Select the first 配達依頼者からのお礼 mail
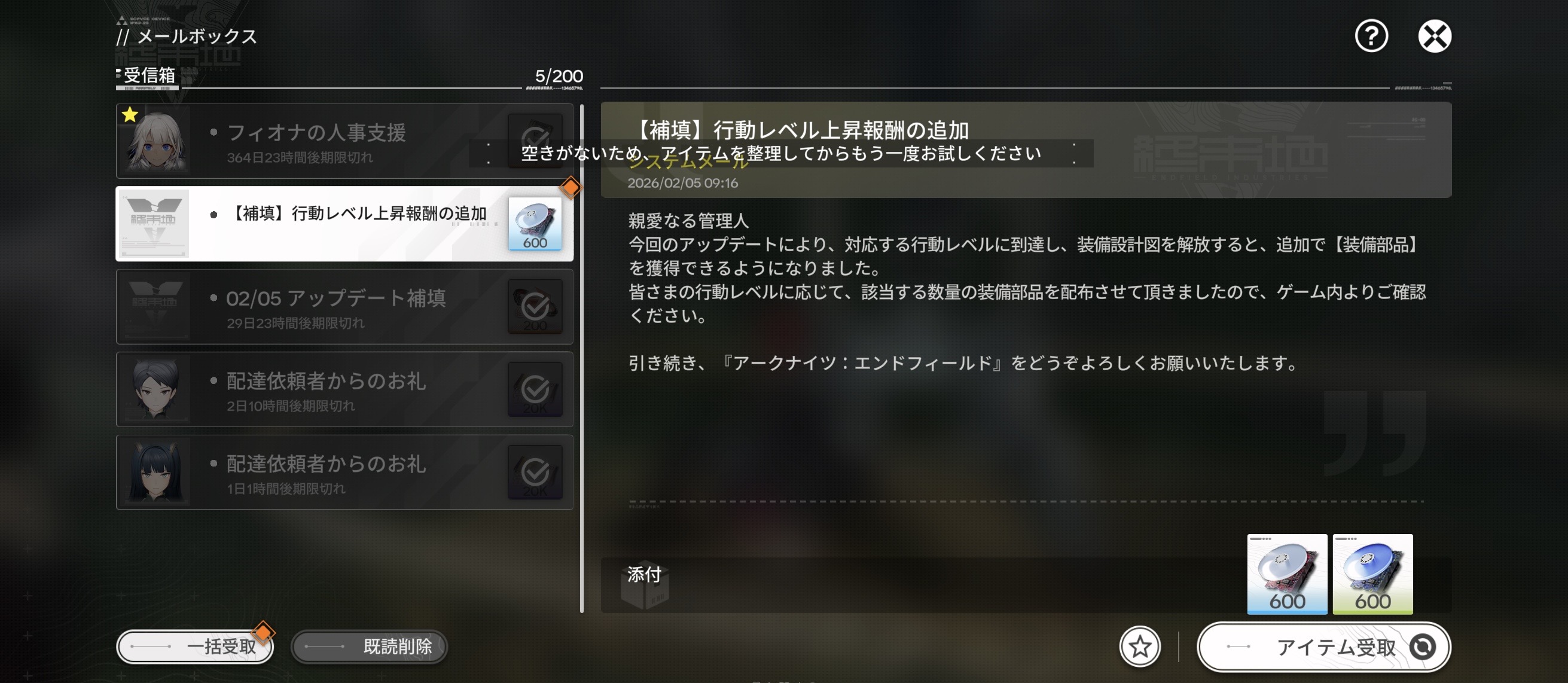 tap(344, 389)
